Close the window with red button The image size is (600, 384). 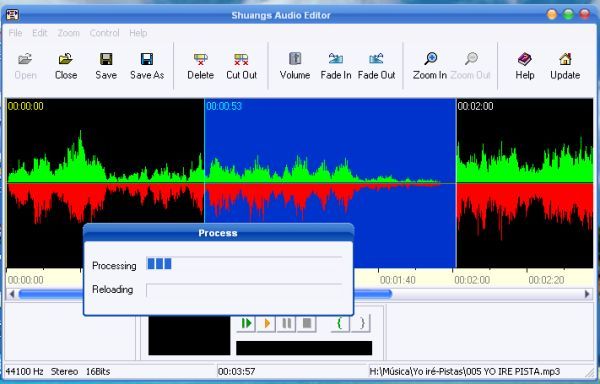(x=585, y=15)
